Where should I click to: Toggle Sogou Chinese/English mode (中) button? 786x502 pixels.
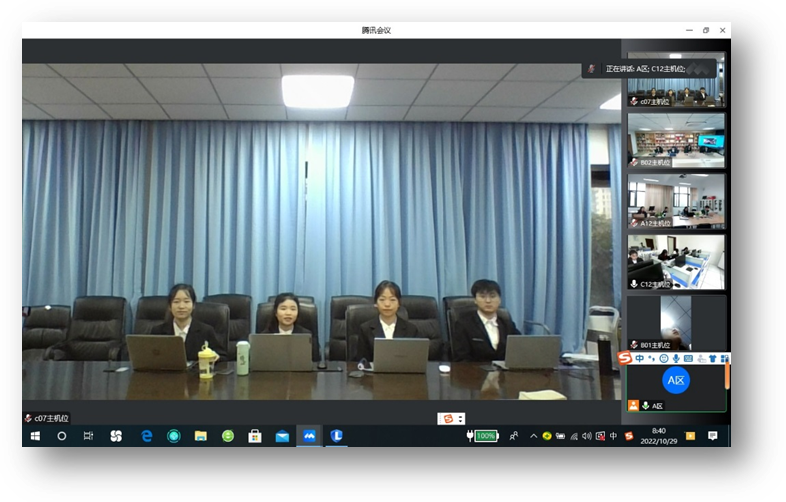click(x=639, y=358)
